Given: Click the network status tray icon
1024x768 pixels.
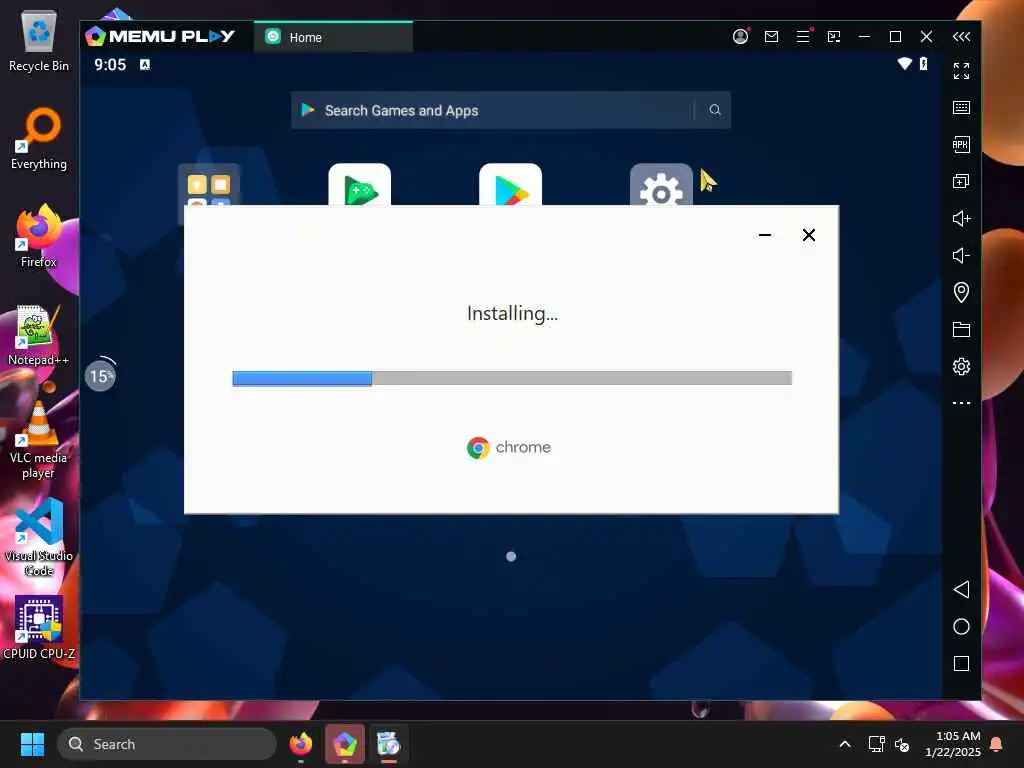Looking at the screenshot, I should tap(876, 744).
